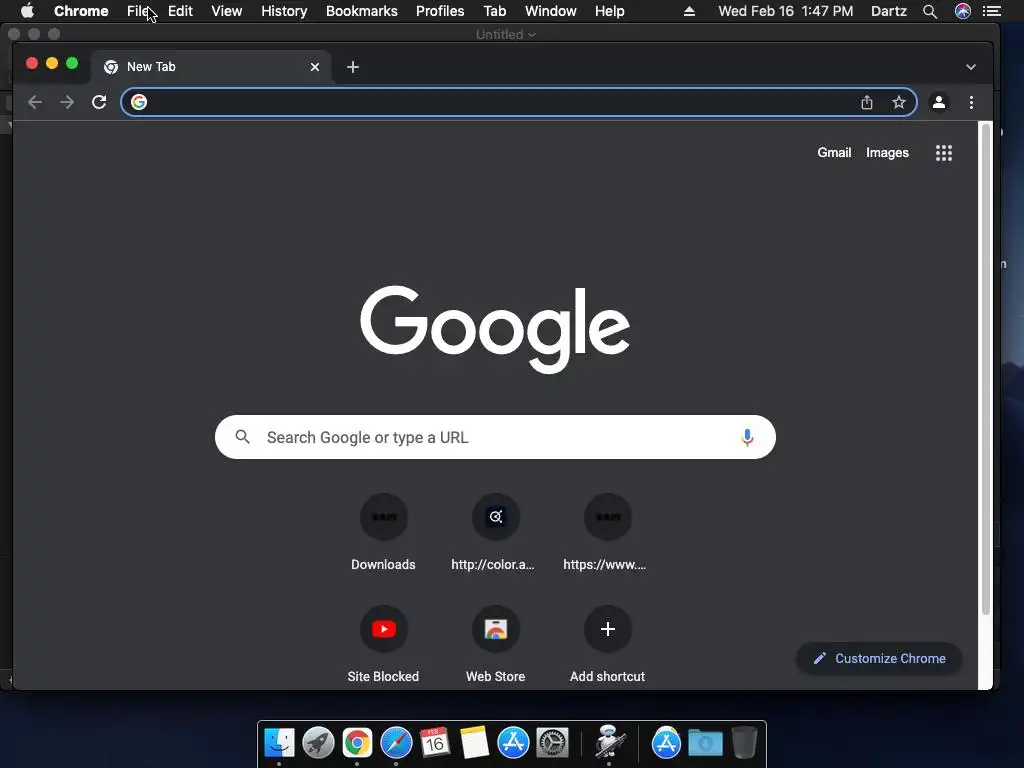Focus the Chrome address bar
The width and height of the screenshot is (1024, 768).
click(x=519, y=103)
